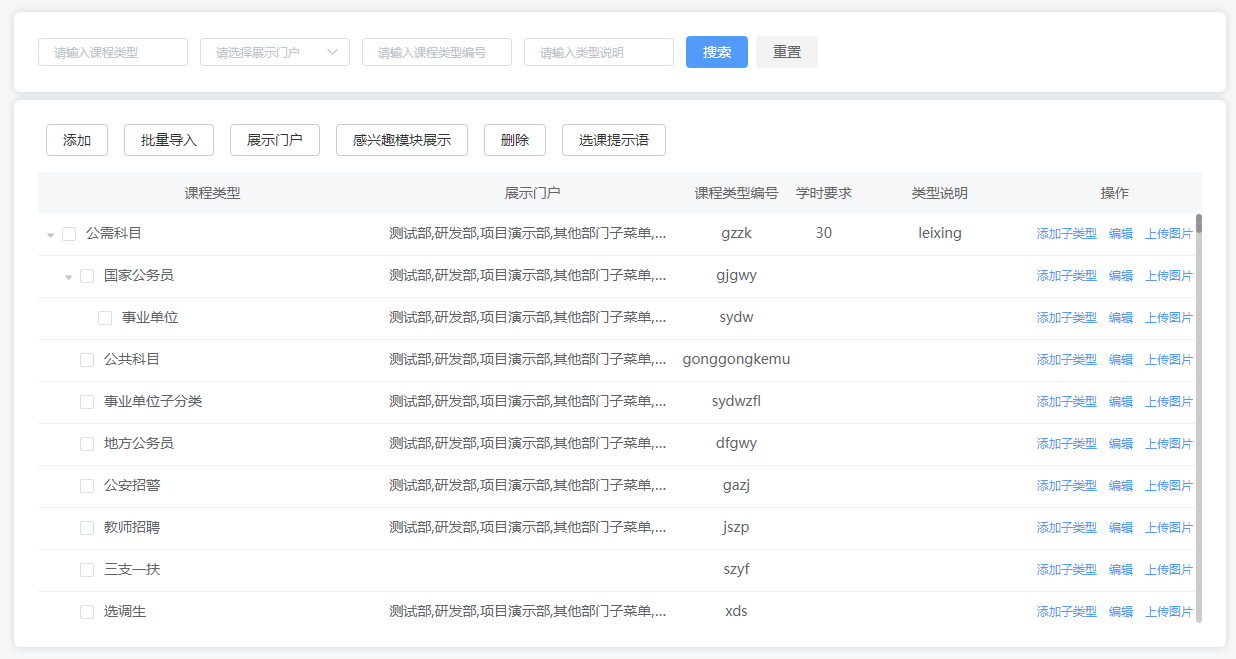Image resolution: width=1236 pixels, height=659 pixels.
Task: Focus the 请输入类型说明 input field
Action: 599,52
